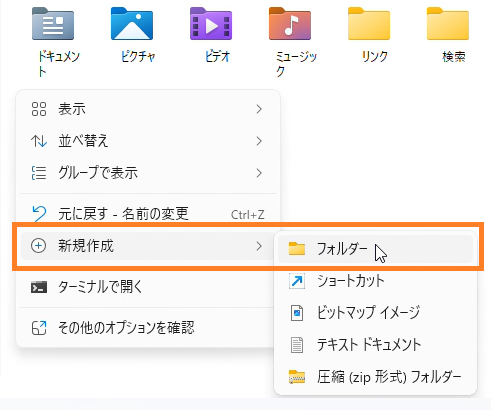Open the 検索 folder icon
The height and width of the screenshot is (410, 491).
[x=448, y=24]
